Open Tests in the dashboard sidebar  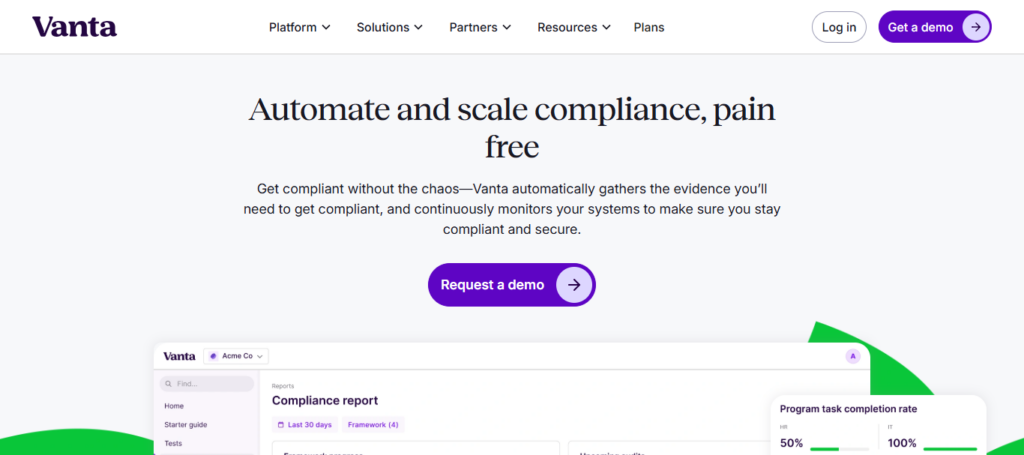click(x=173, y=444)
